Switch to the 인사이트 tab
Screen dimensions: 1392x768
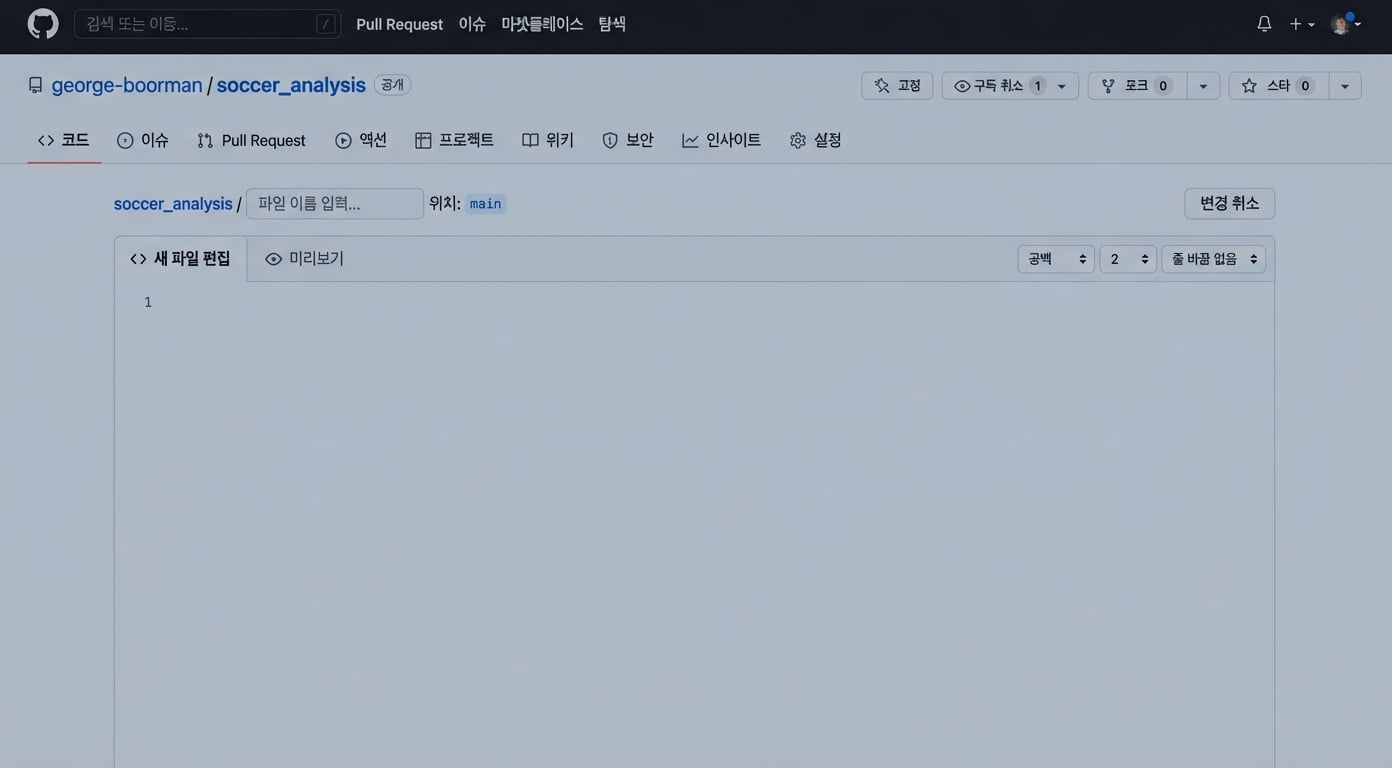point(721,140)
